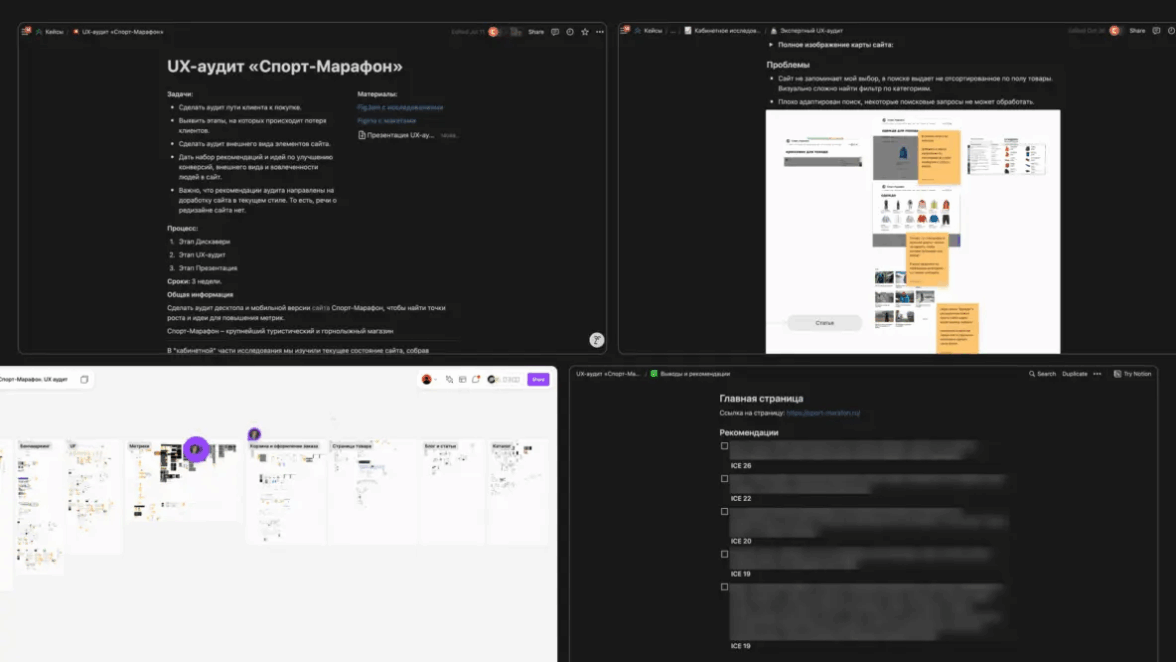Select Блог и статьи section label
Image resolution: width=1176 pixels, height=662 pixels.
pos(440,446)
